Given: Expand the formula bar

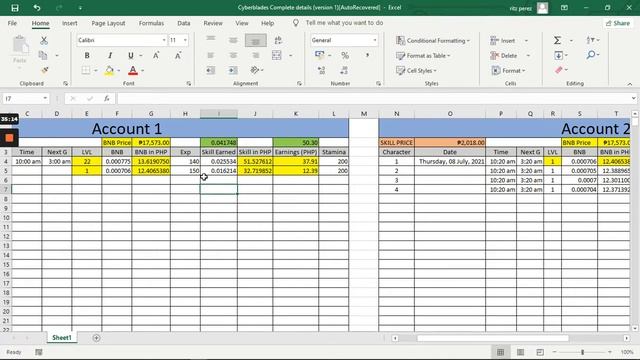Looking at the screenshot, I should [x=633, y=98].
